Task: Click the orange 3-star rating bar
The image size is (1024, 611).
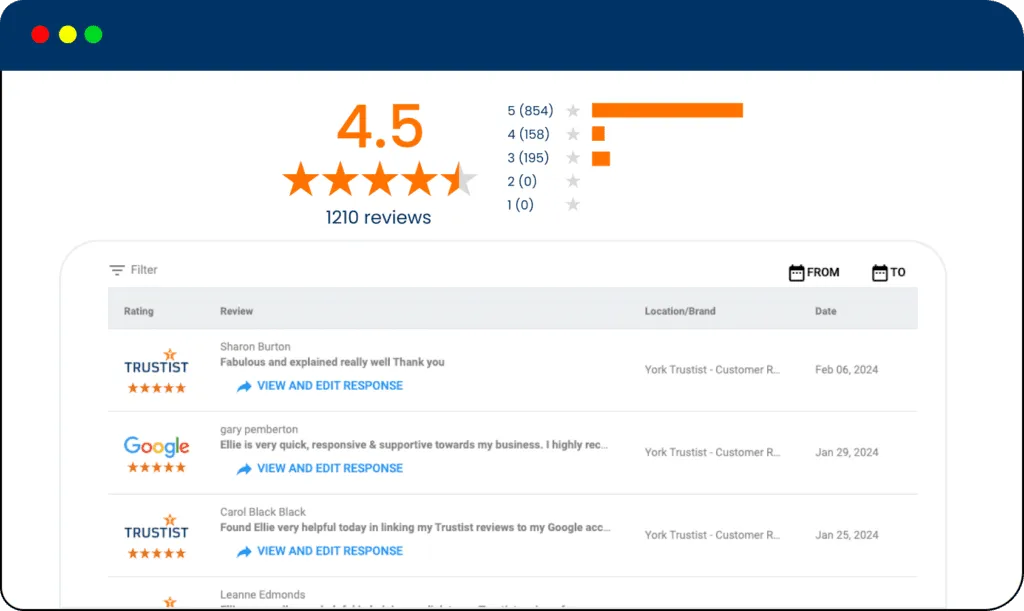Action: click(x=601, y=159)
